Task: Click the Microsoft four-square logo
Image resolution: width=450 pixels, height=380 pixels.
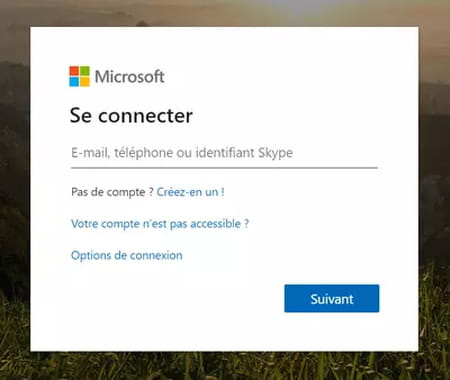Action: [79, 76]
